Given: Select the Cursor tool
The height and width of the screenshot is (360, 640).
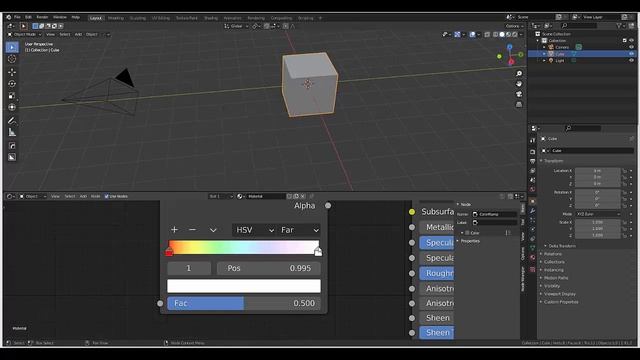Looking at the screenshot, I should click(12, 59).
